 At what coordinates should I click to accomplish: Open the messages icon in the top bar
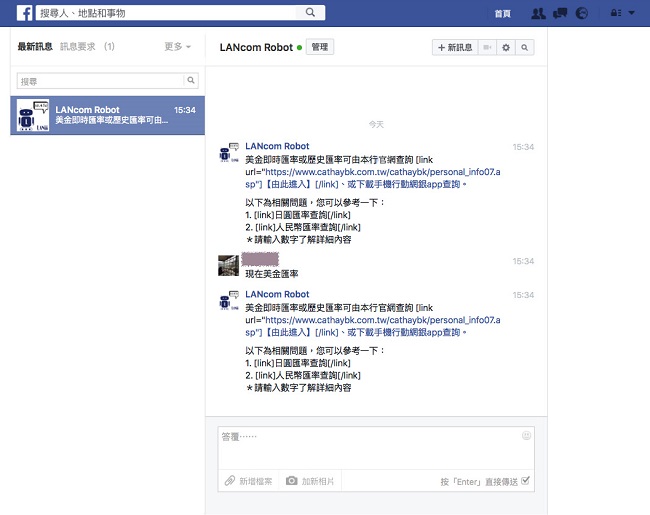[x=560, y=13]
